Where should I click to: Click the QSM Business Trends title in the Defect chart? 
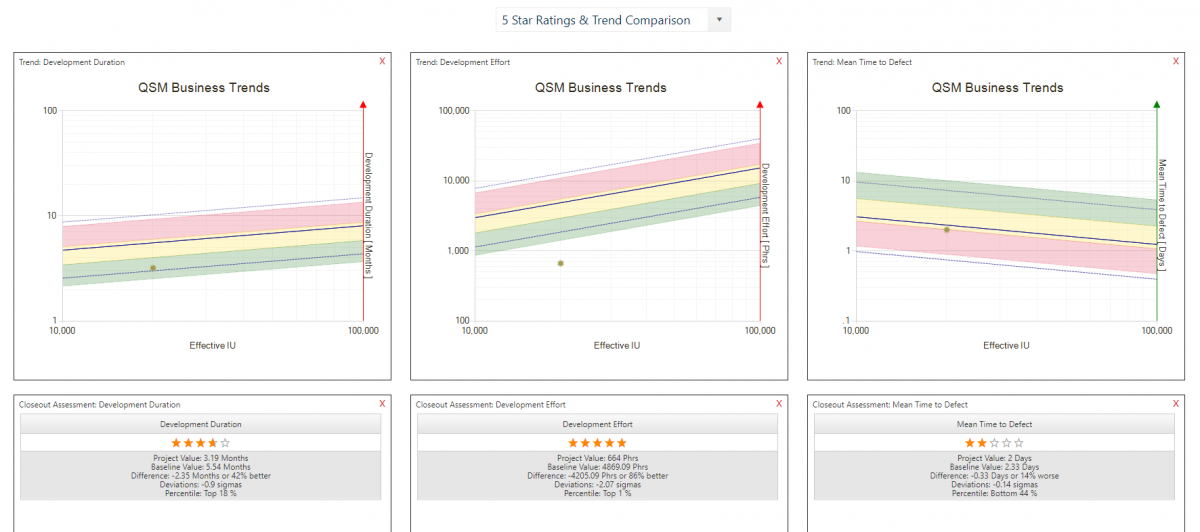pyautogui.click(x=997, y=88)
